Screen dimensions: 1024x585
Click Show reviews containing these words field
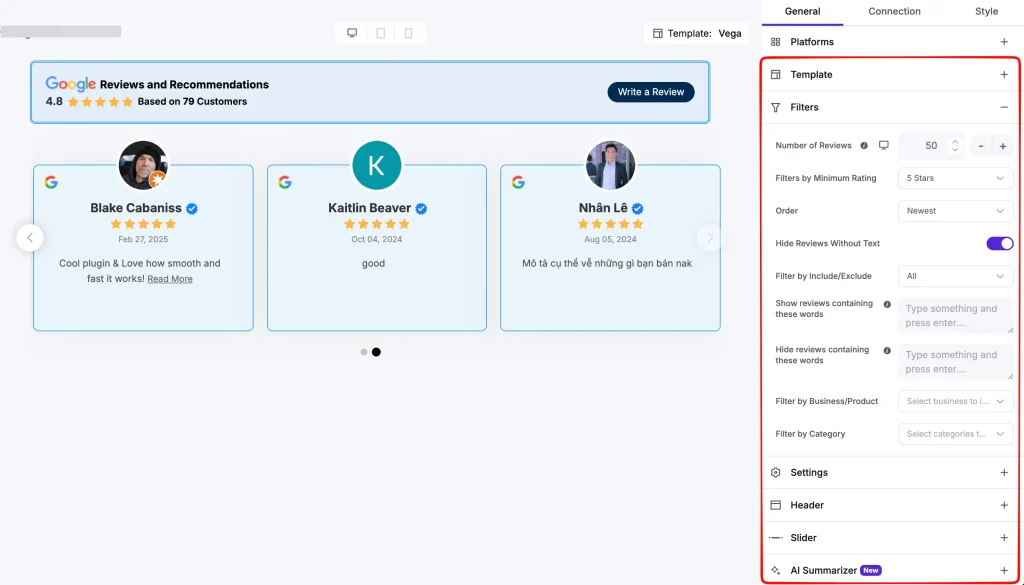pyautogui.click(x=955, y=316)
